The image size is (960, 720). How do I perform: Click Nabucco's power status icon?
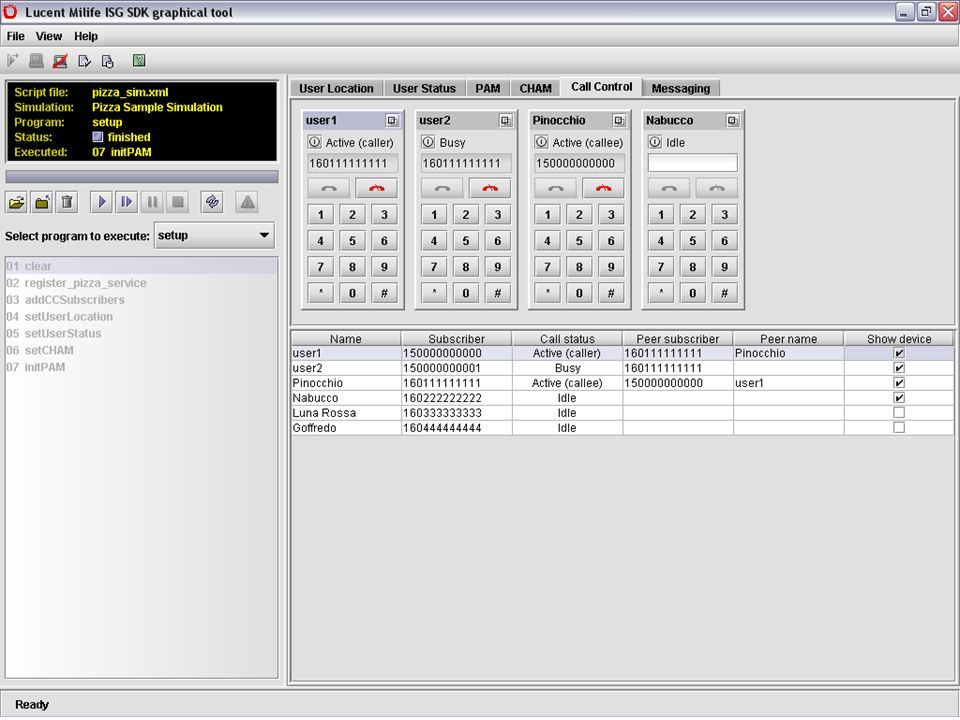pyautogui.click(x=654, y=142)
